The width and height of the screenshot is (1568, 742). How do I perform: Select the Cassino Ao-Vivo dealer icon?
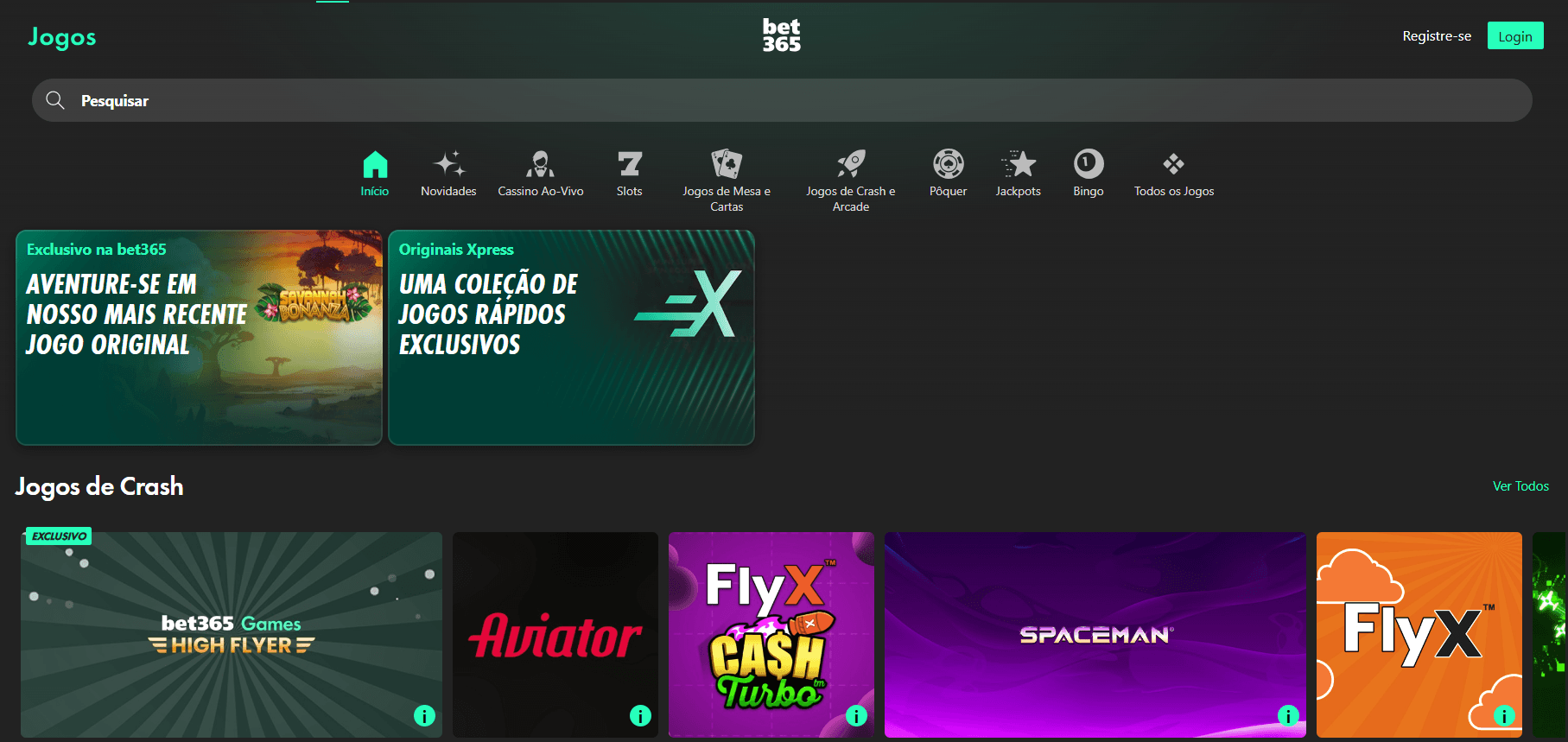(x=541, y=163)
